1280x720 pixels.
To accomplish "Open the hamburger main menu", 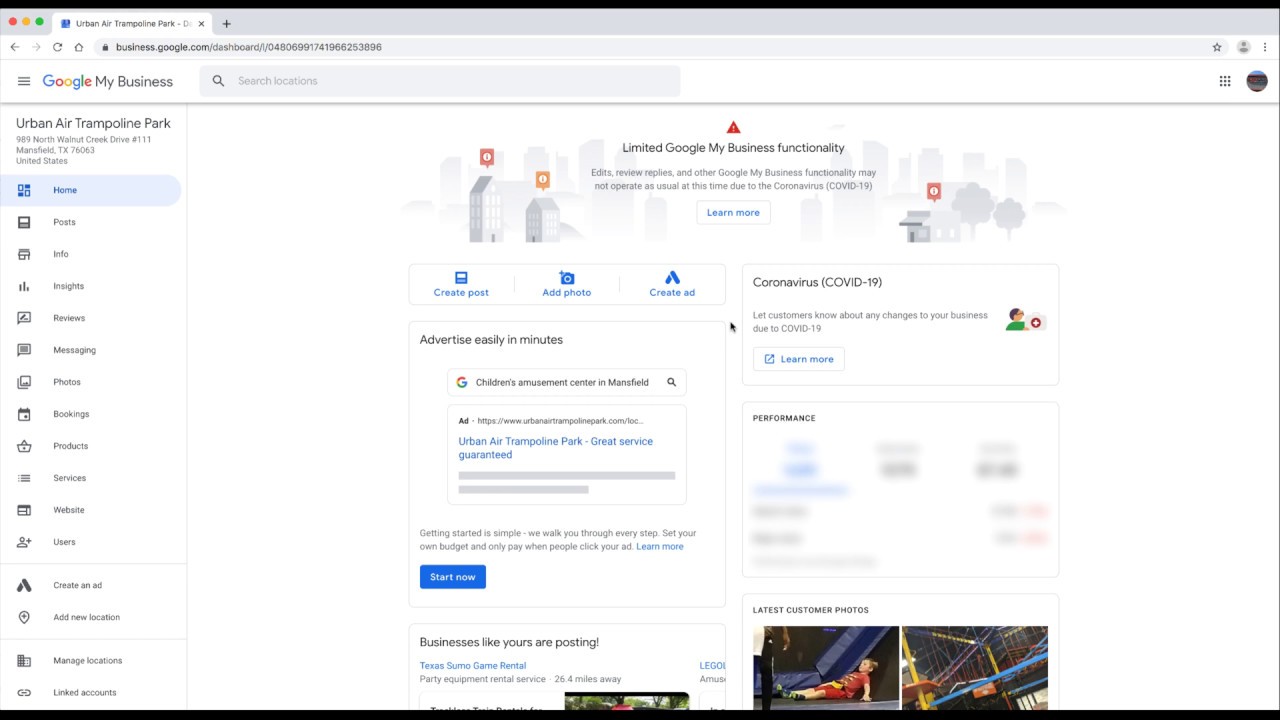I will 24,81.
